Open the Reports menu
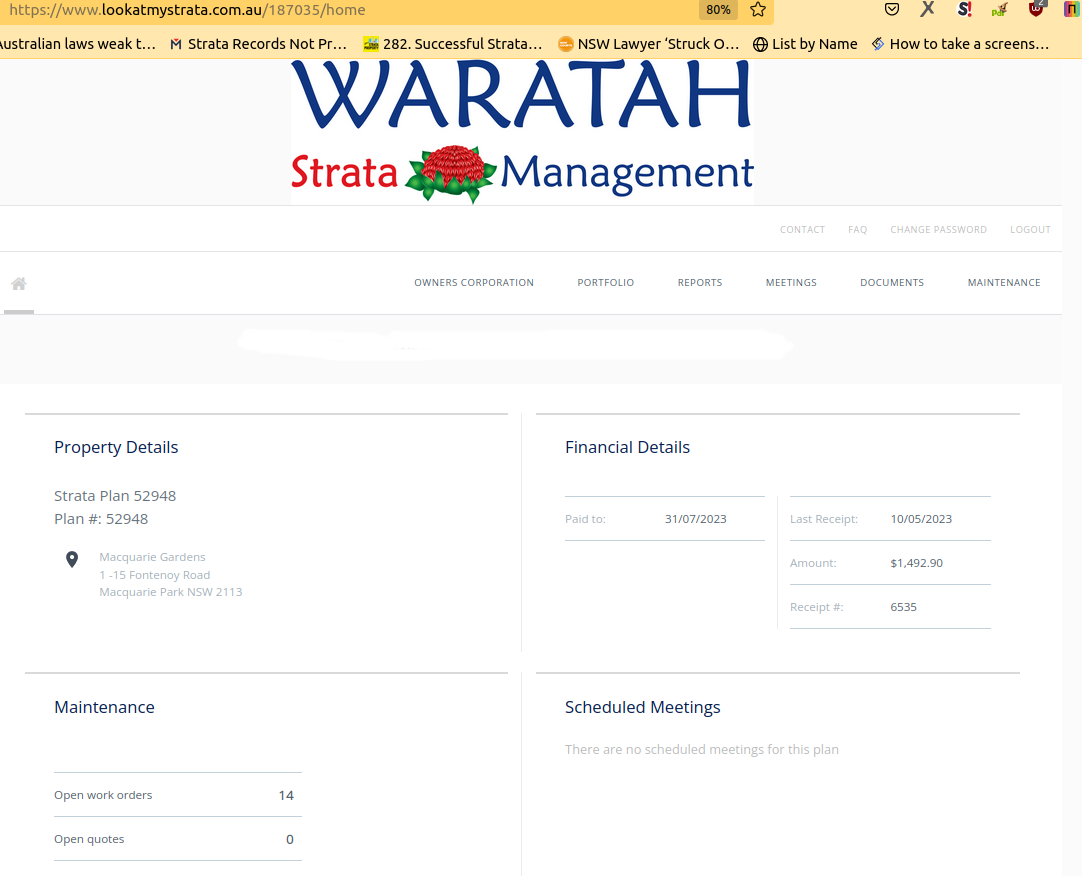The image size is (1082, 876). pos(700,282)
